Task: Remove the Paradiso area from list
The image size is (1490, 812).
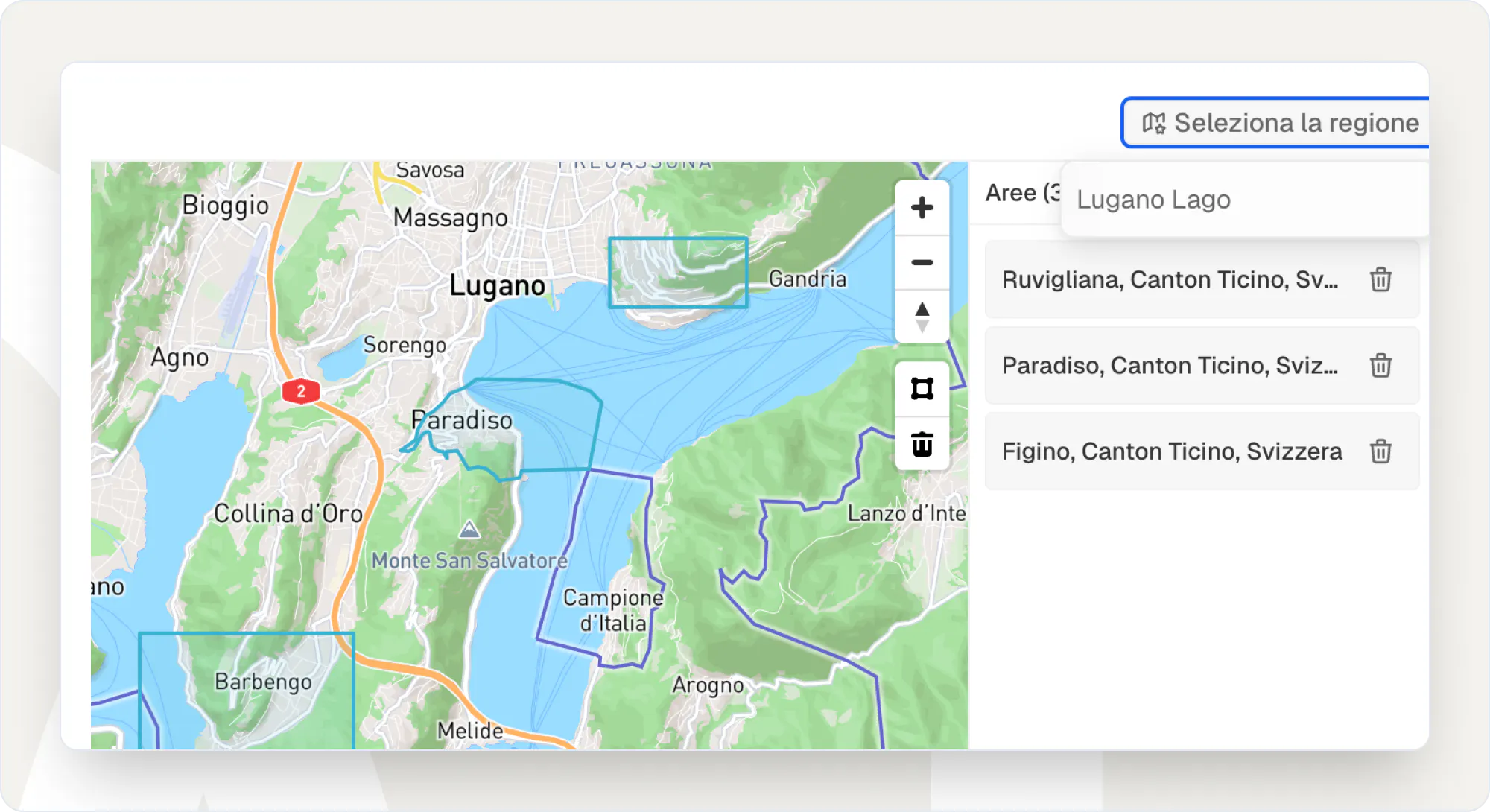Action: tap(1380, 366)
